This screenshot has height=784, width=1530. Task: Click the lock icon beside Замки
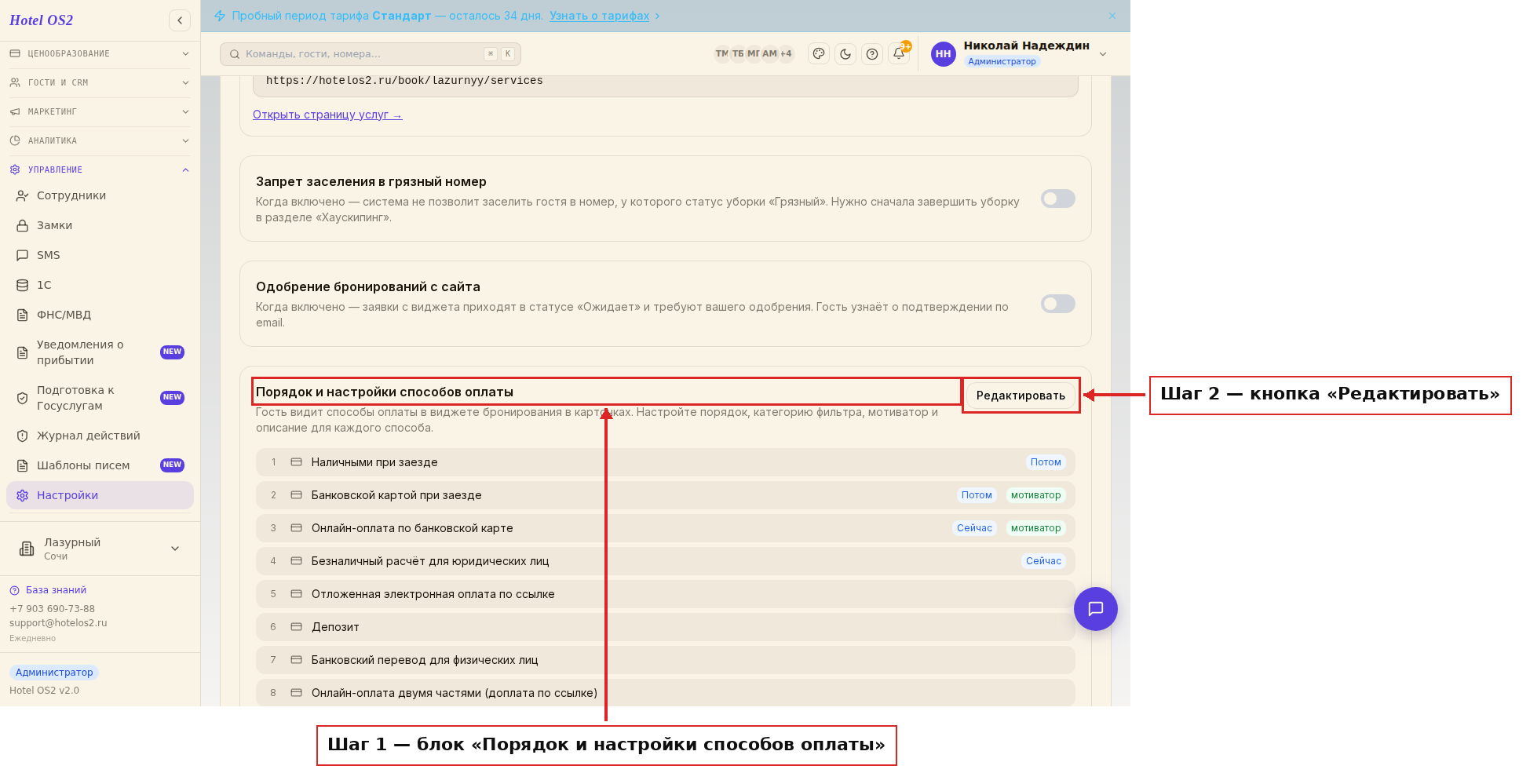23,226
